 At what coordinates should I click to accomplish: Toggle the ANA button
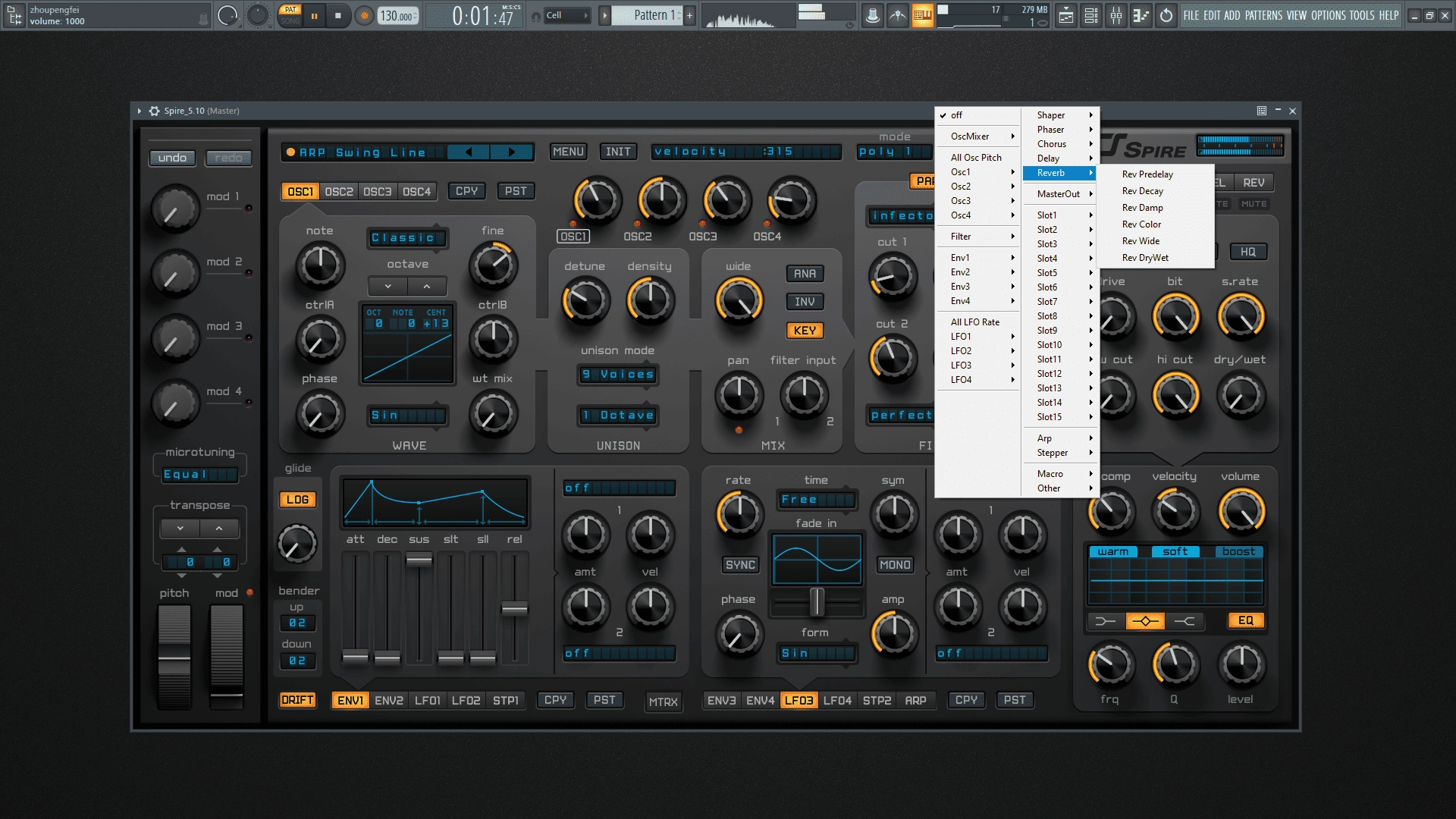805,274
